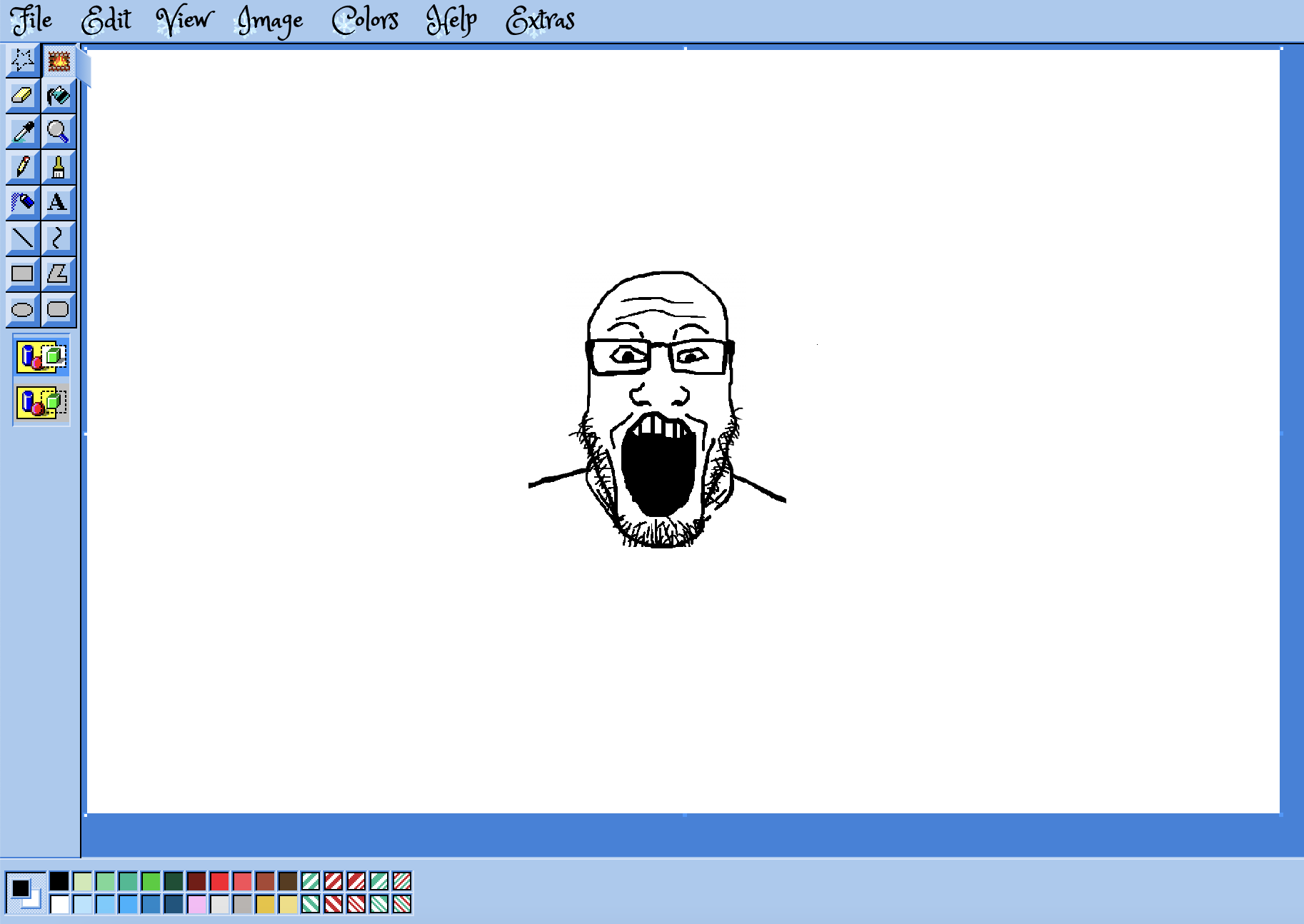Choose the Magnifier tool
Viewport: 1304px width, 924px height.
click(59, 131)
